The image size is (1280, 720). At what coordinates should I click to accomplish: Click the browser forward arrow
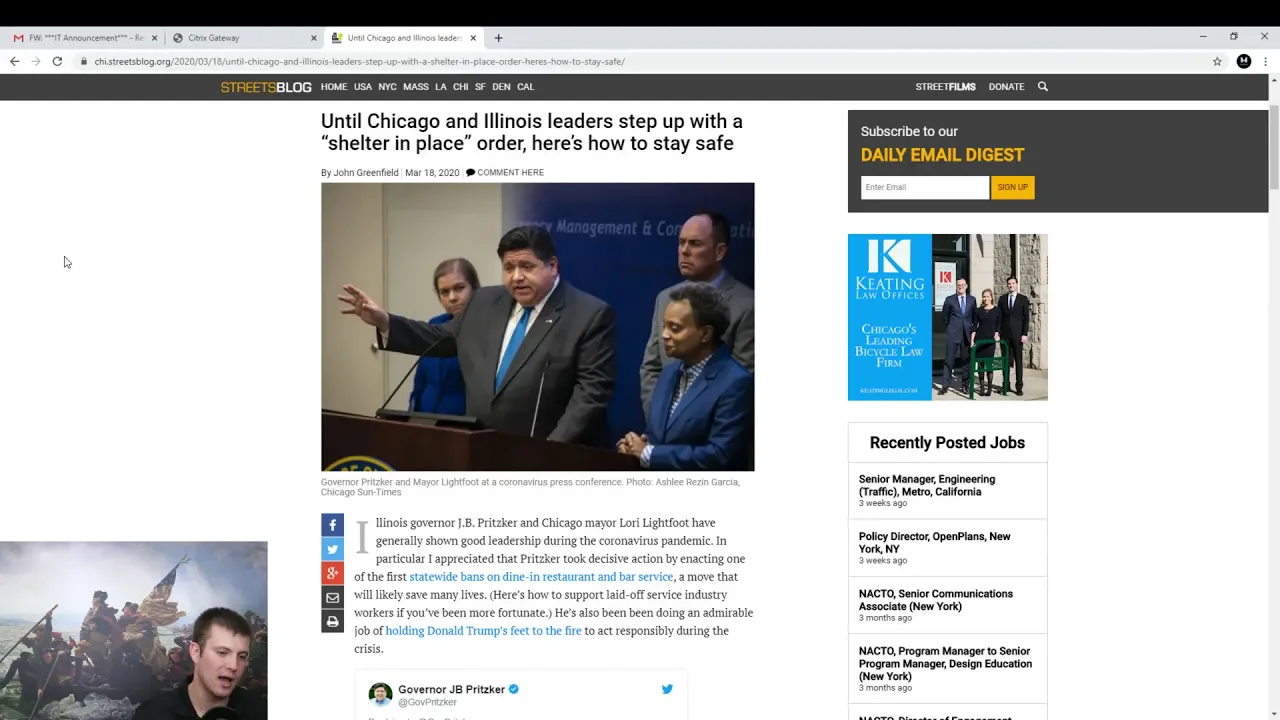pyautogui.click(x=36, y=61)
